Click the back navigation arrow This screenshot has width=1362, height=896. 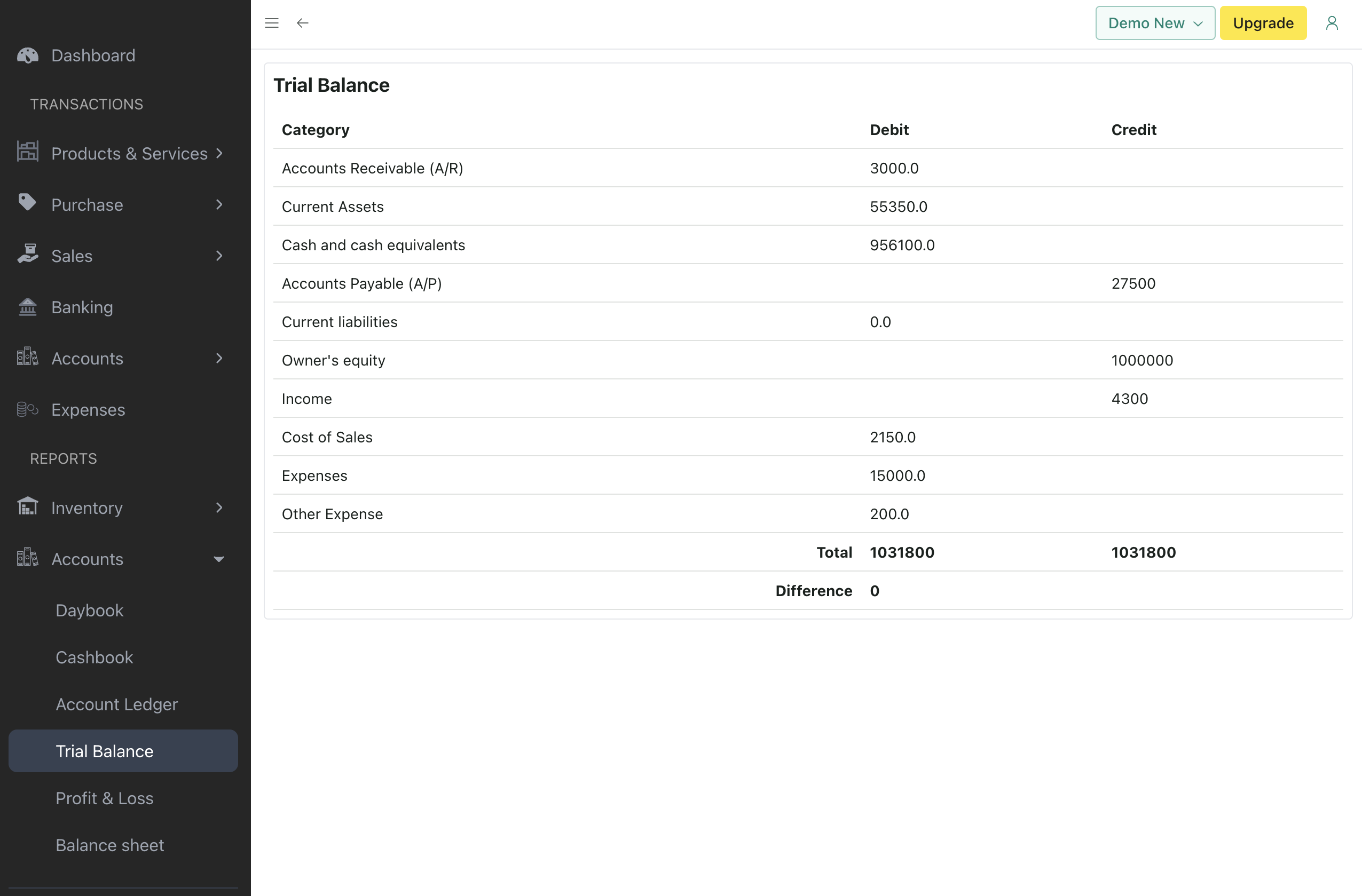pos(301,22)
